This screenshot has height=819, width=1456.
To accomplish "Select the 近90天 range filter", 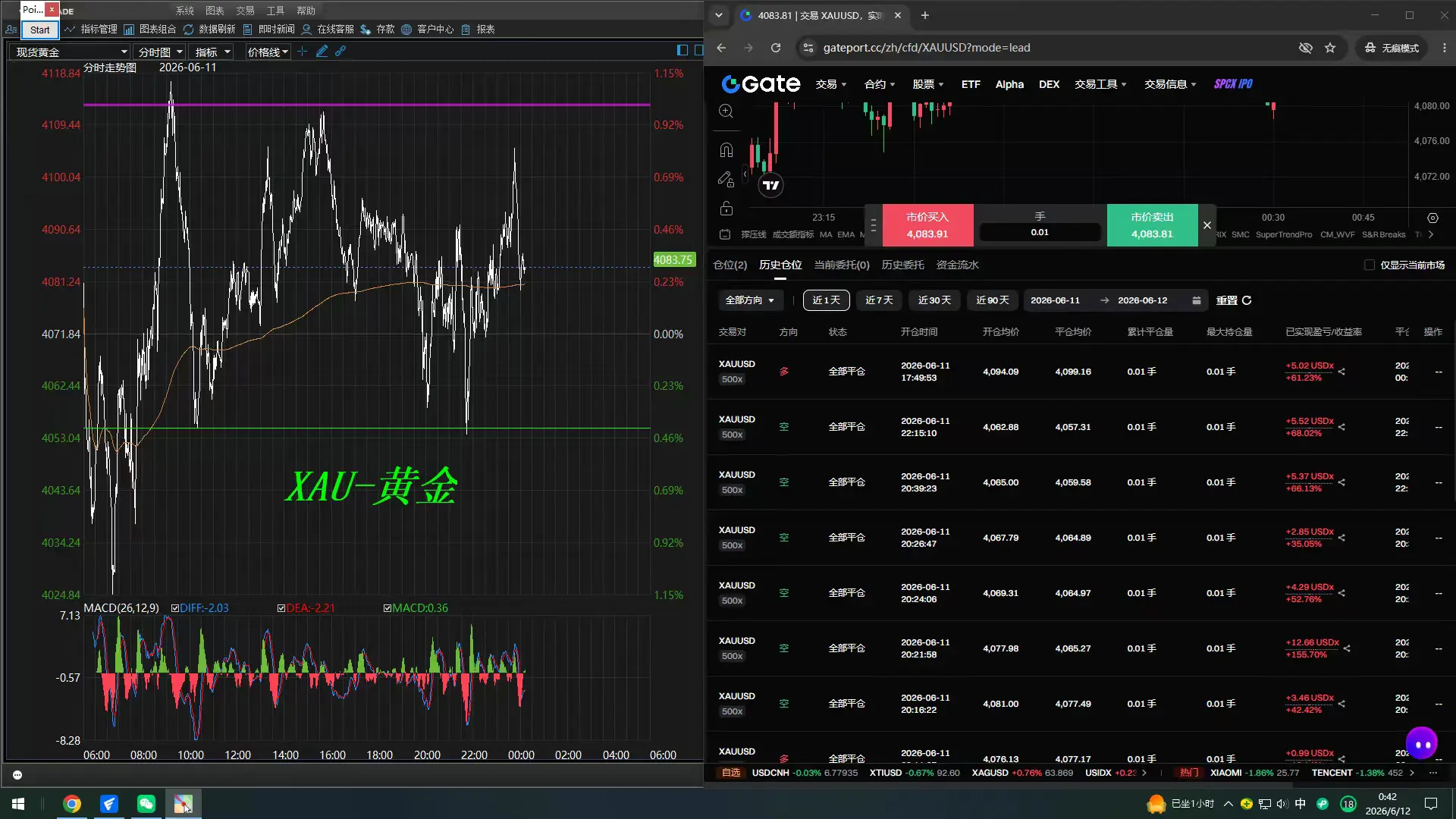I will [992, 300].
